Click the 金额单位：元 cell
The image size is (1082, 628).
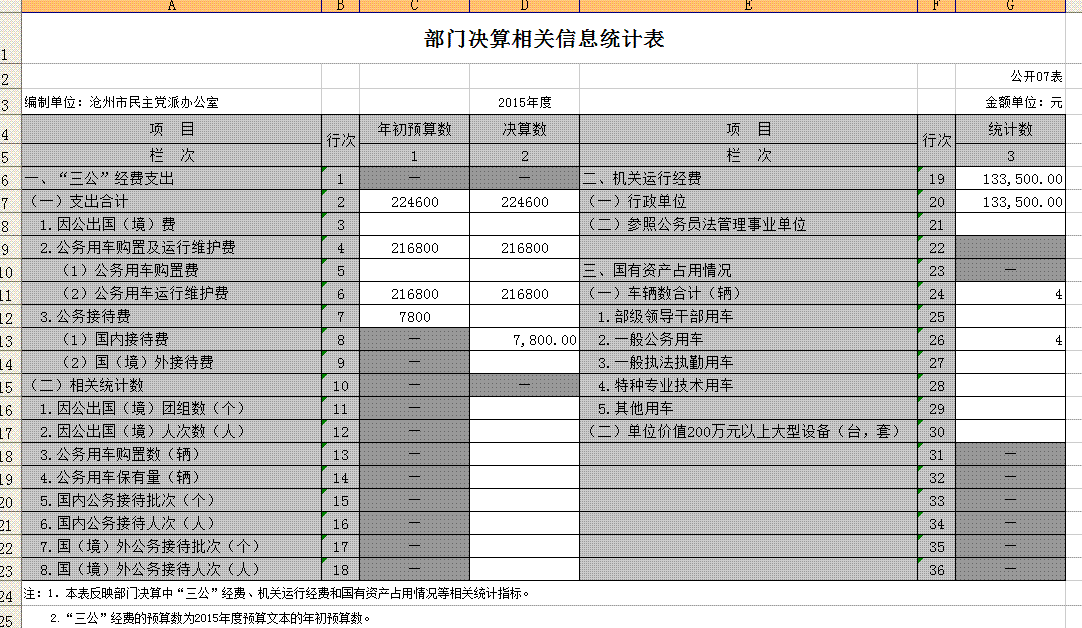point(1024,102)
